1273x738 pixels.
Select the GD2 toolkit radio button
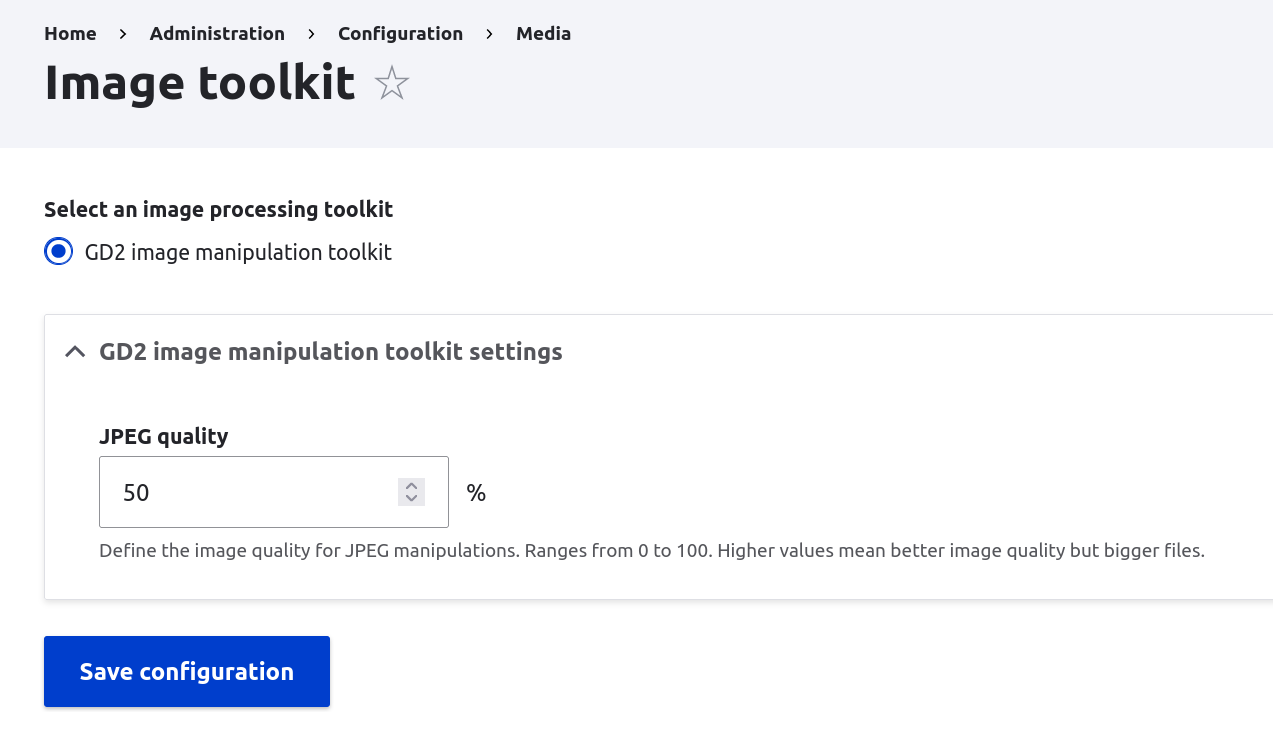tap(59, 252)
